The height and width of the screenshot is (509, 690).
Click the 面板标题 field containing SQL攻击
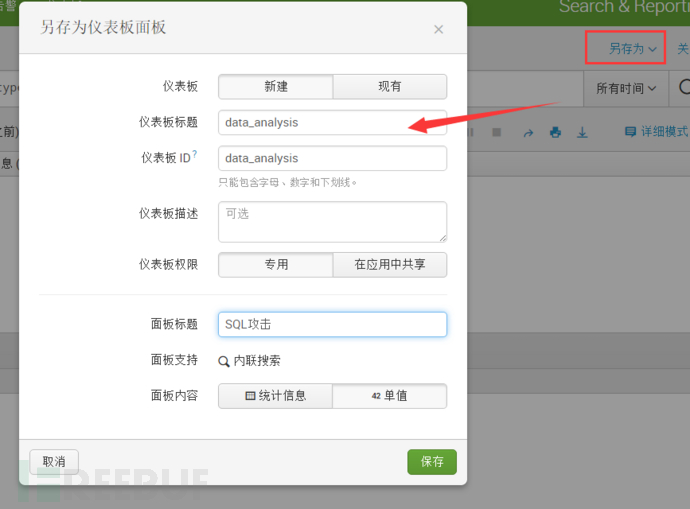click(x=332, y=324)
